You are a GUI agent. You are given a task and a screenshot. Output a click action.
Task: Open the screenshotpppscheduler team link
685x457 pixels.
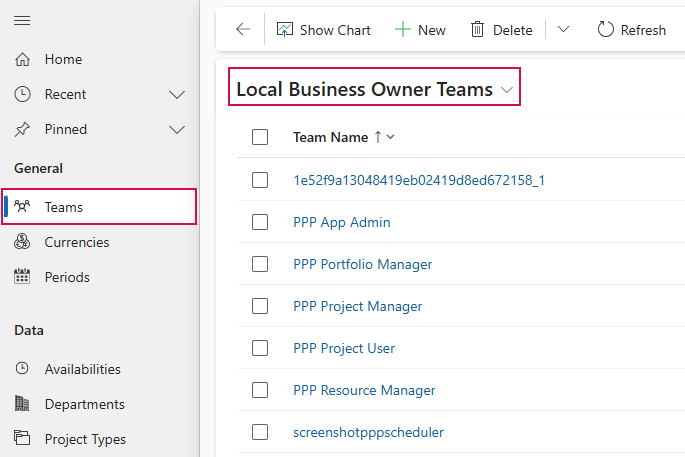368,432
